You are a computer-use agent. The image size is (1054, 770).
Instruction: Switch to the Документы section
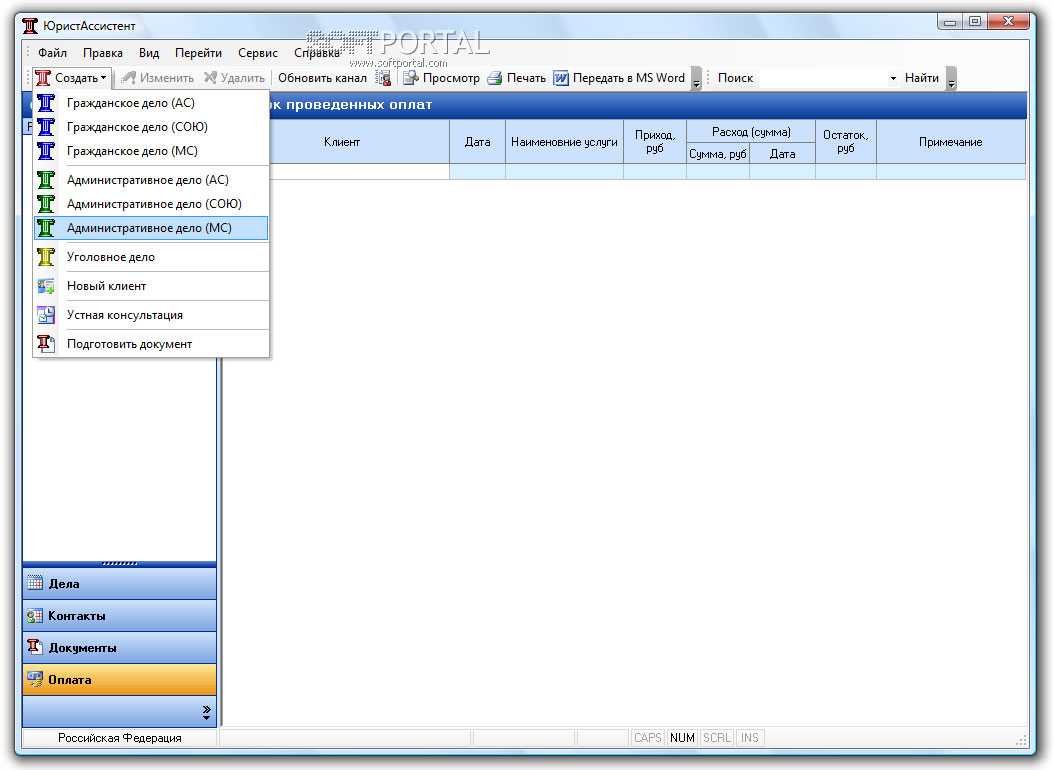(120, 647)
